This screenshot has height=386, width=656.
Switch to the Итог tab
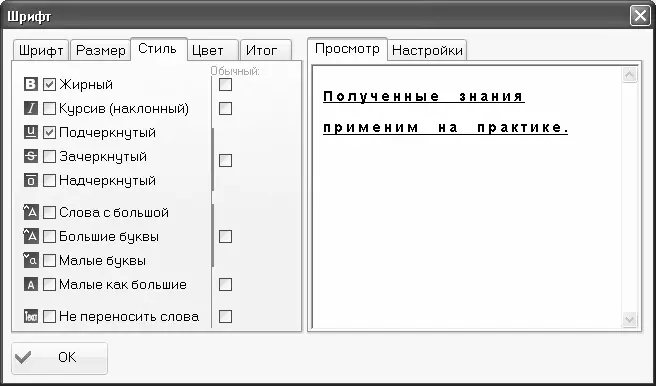(x=266, y=51)
